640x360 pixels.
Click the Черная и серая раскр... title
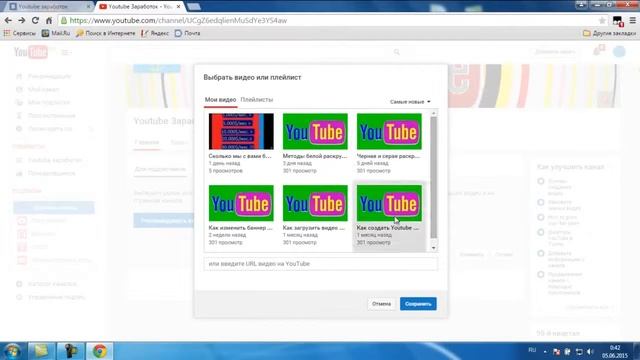[388, 156]
